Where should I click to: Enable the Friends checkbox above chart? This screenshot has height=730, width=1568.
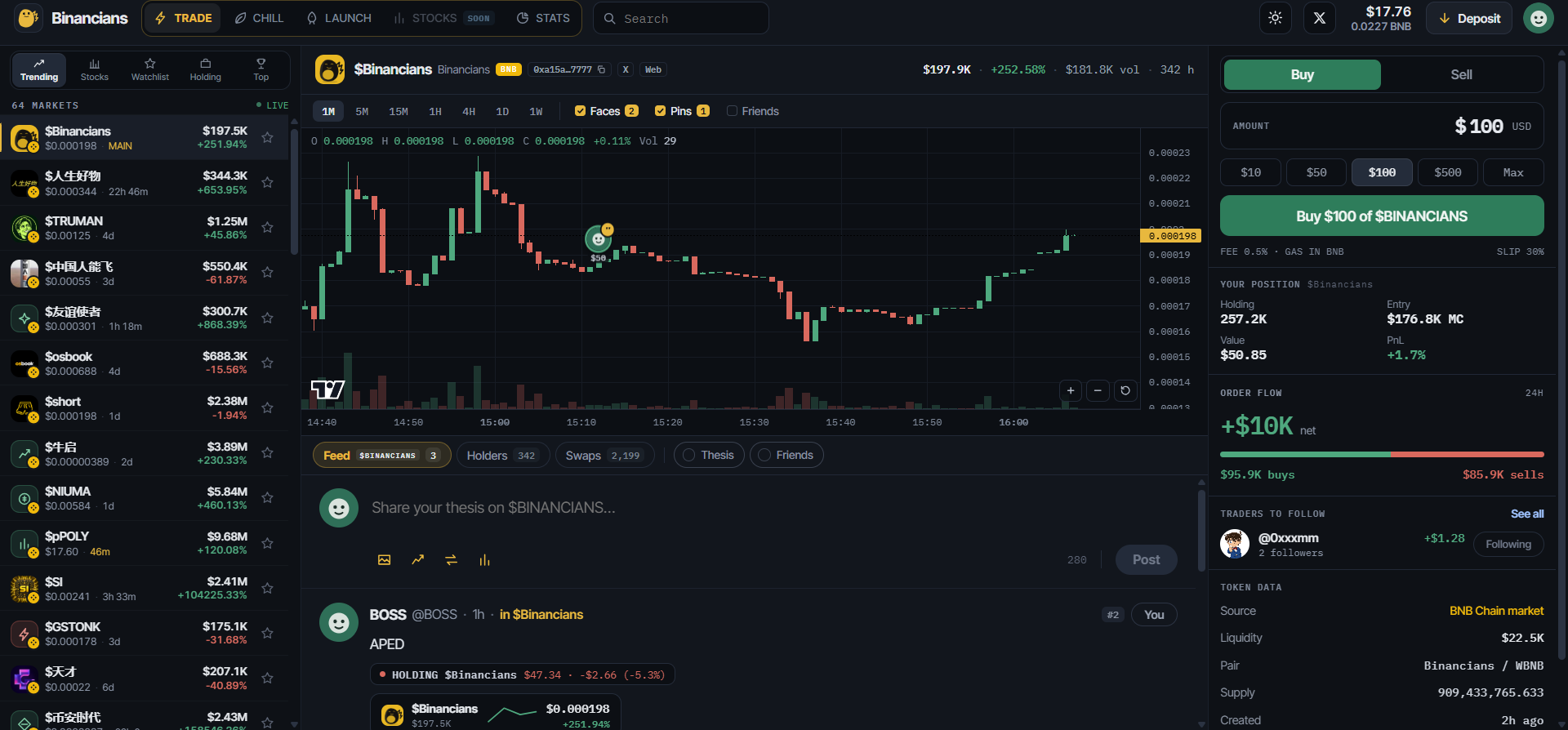732,111
